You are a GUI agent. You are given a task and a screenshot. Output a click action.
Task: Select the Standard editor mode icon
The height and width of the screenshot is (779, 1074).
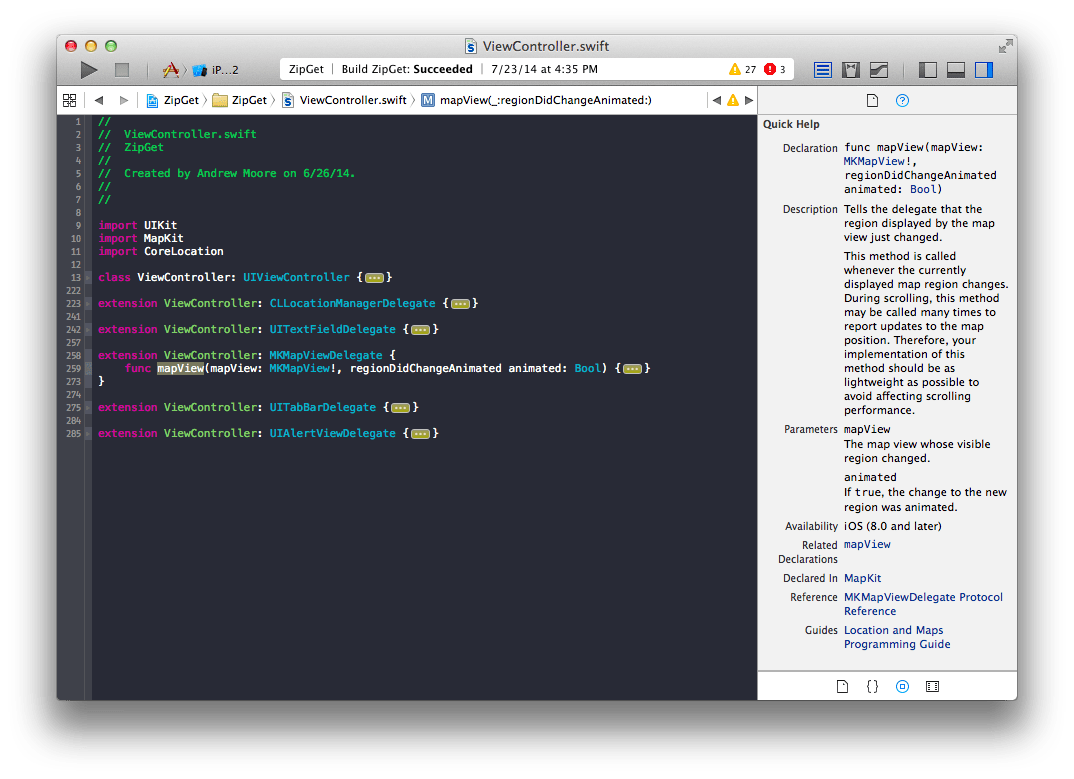pos(822,70)
